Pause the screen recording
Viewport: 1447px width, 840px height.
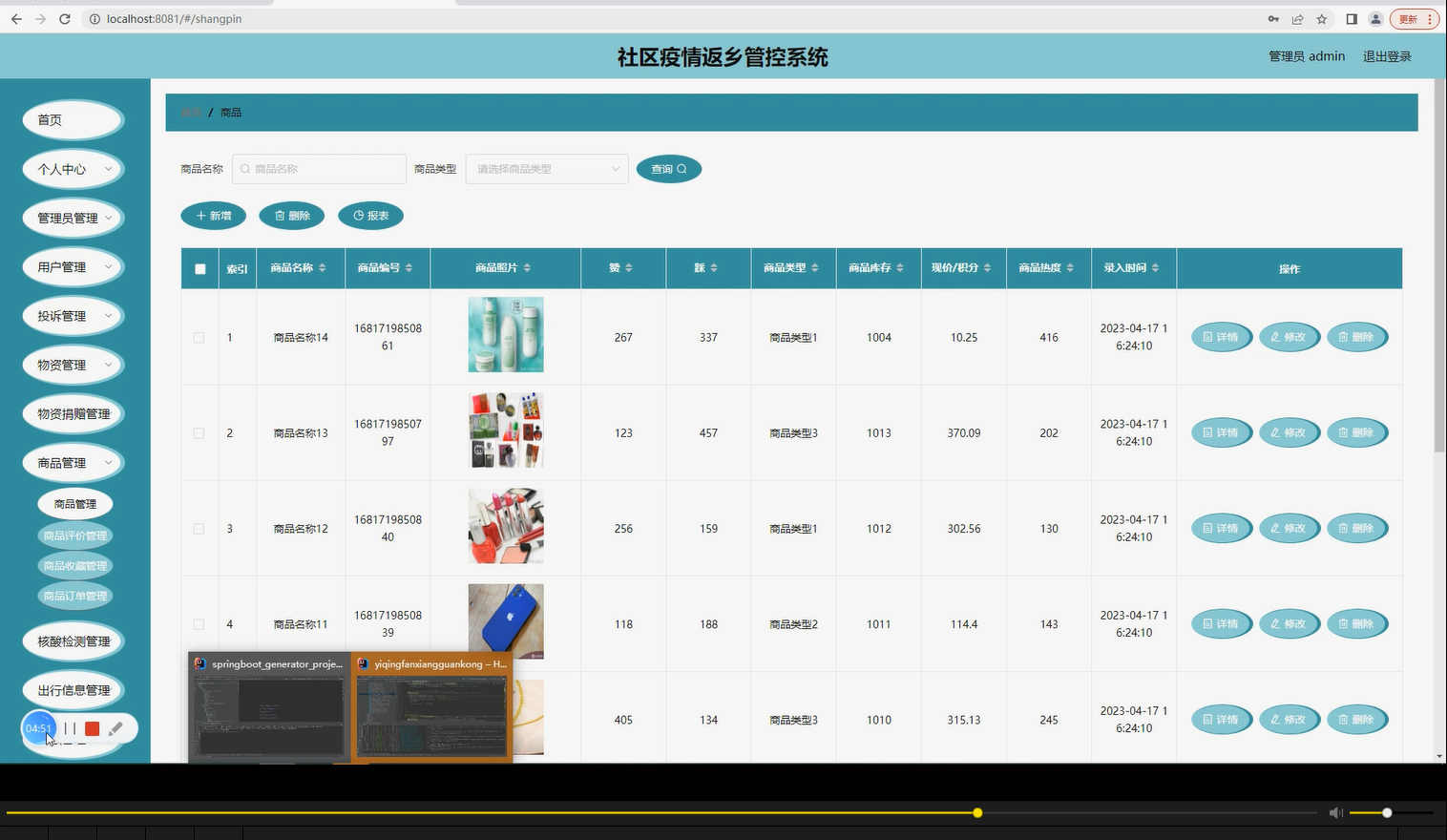(70, 727)
